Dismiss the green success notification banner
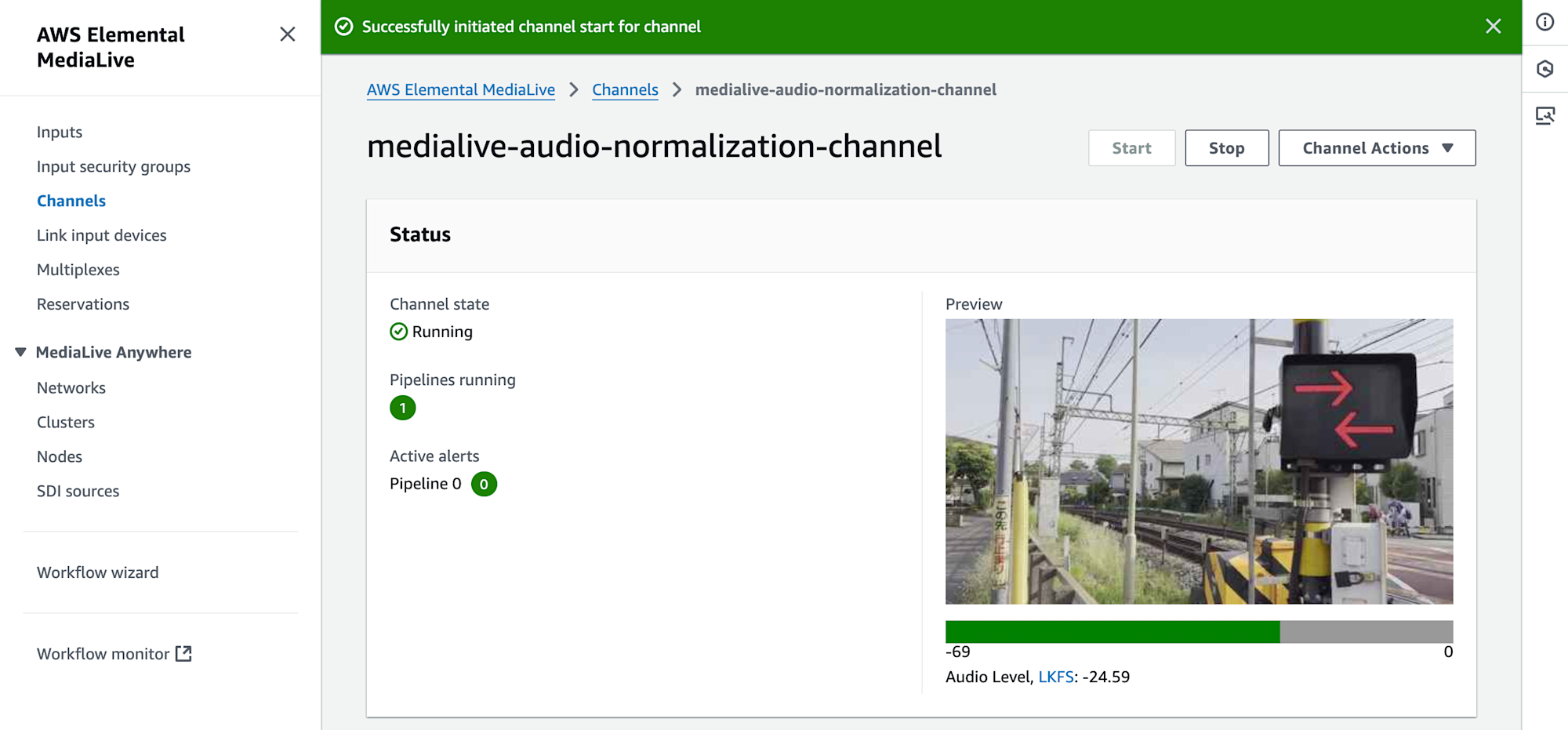Image resolution: width=1568 pixels, height=730 pixels. click(1493, 27)
